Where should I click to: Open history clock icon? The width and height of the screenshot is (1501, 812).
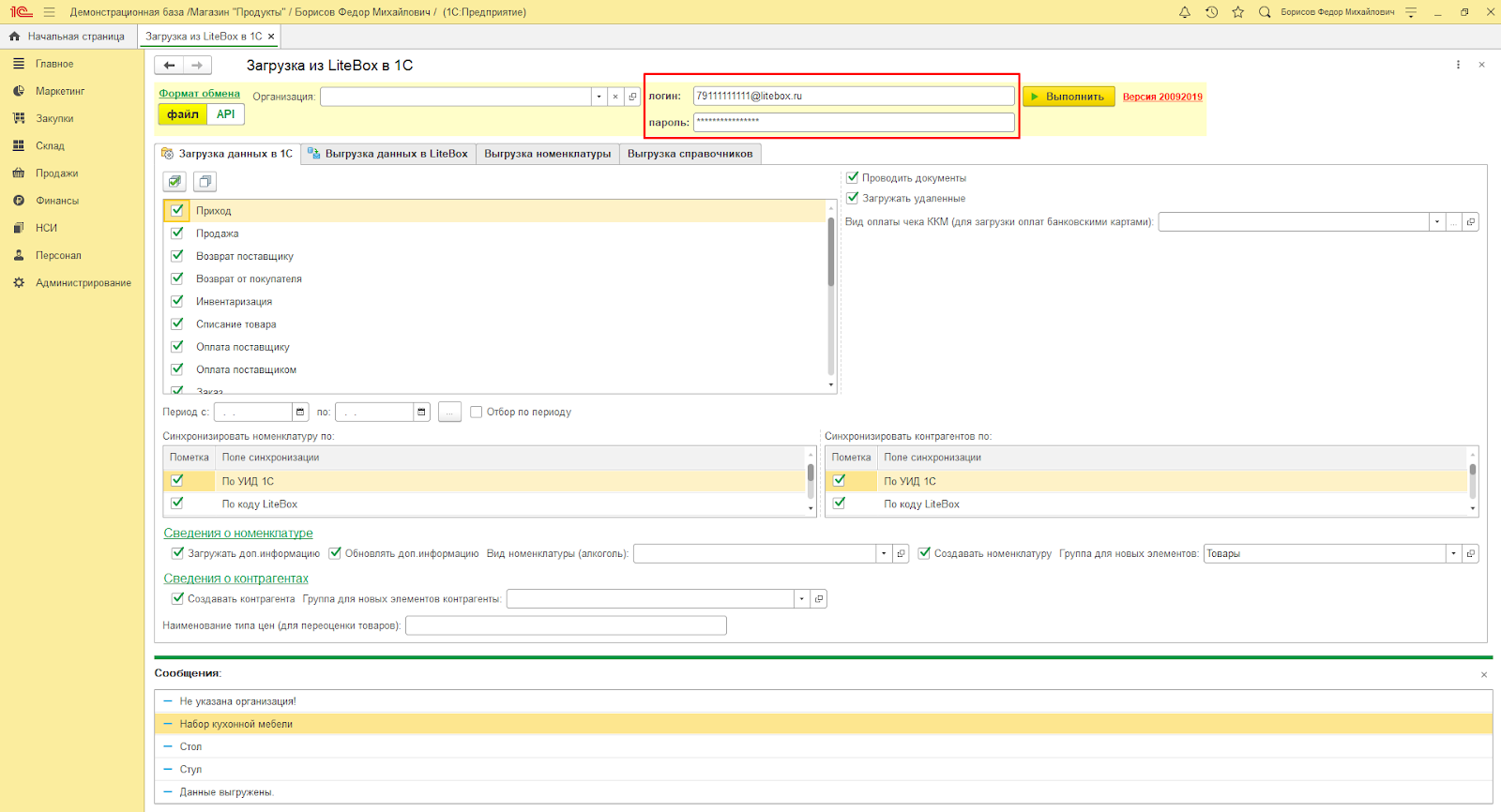tap(1211, 12)
